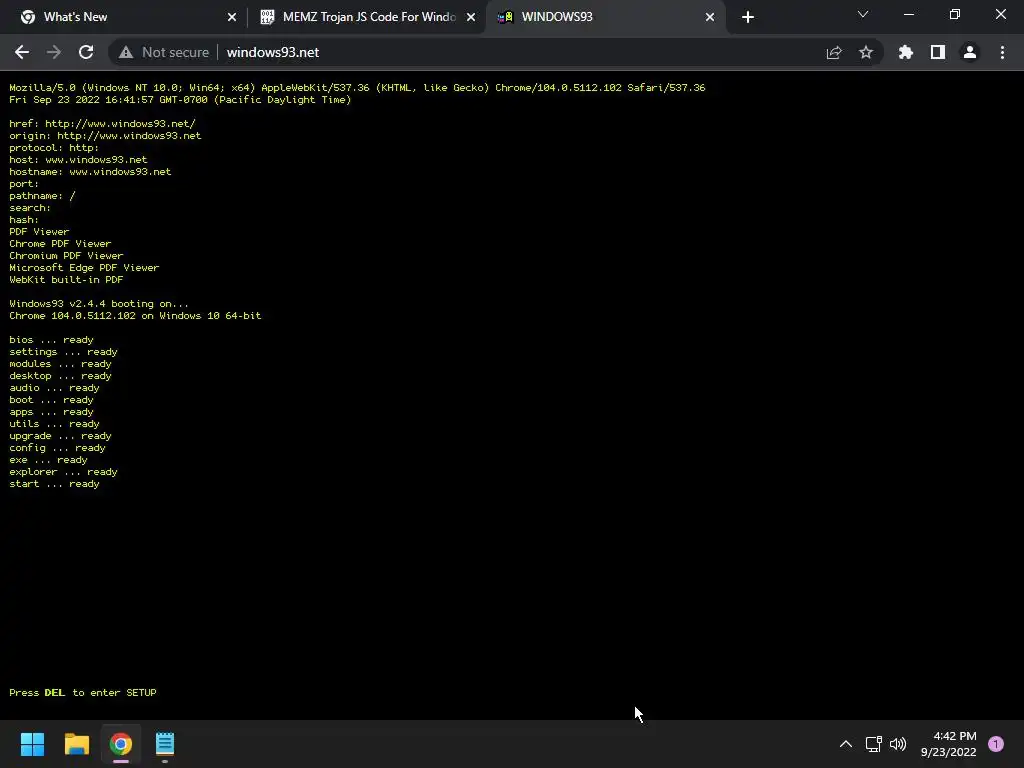Click the 'Fri Sep 23 2022 16:41:57' date line
Screen dimensions: 1024x768
[180, 100]
